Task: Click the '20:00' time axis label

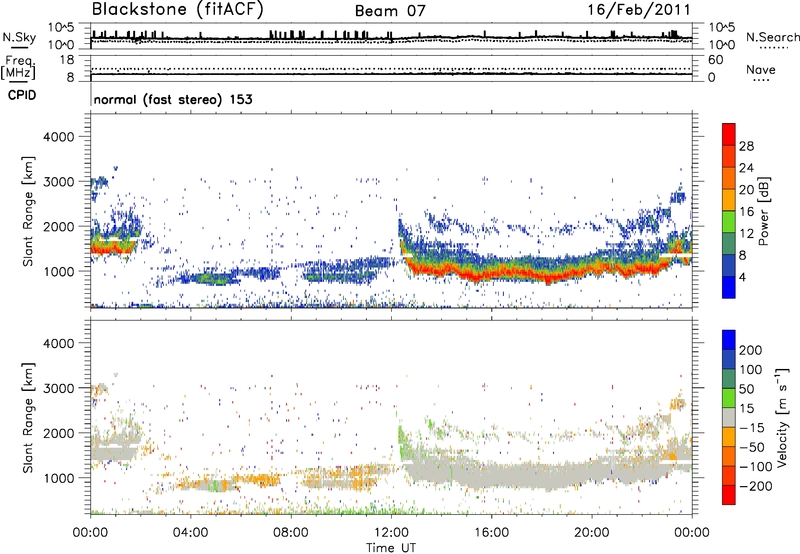Action: point(592,533)
